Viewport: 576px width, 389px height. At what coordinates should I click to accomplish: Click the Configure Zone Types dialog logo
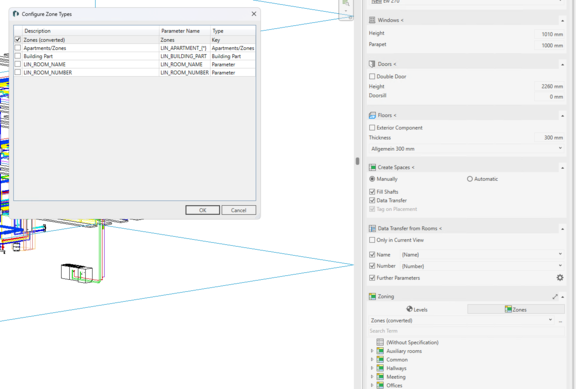pos(16,14)
